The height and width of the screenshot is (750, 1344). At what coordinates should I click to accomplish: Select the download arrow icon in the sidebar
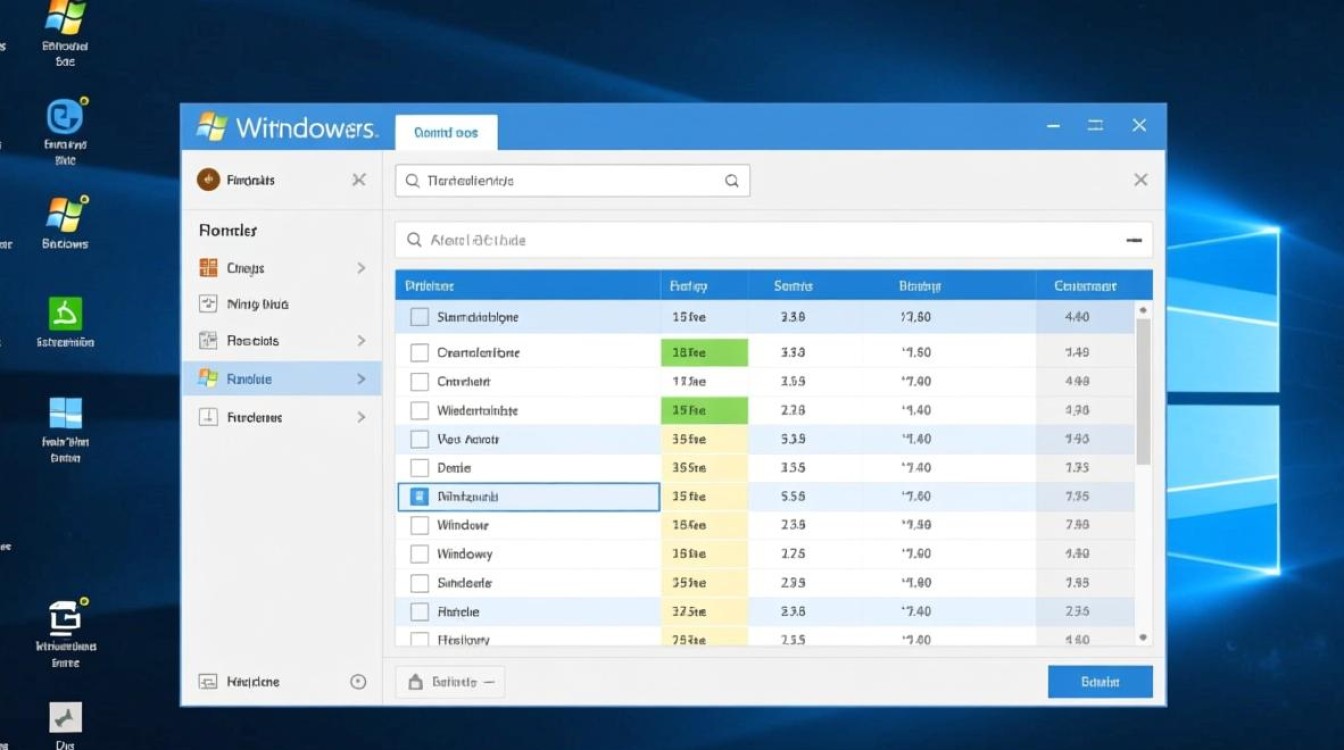tap(207, 417)
